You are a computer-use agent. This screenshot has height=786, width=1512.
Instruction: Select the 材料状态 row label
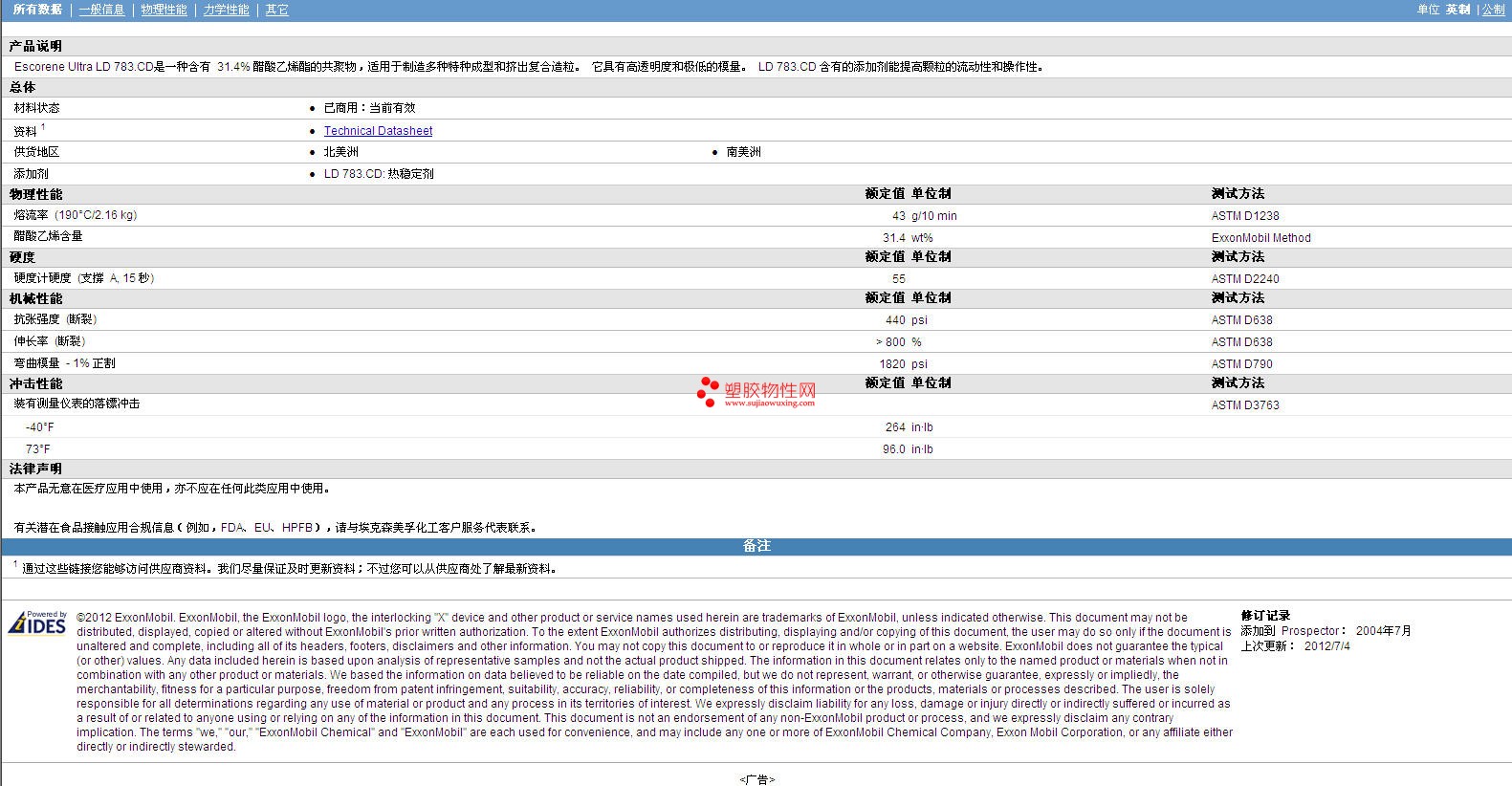tap(36, 108)
